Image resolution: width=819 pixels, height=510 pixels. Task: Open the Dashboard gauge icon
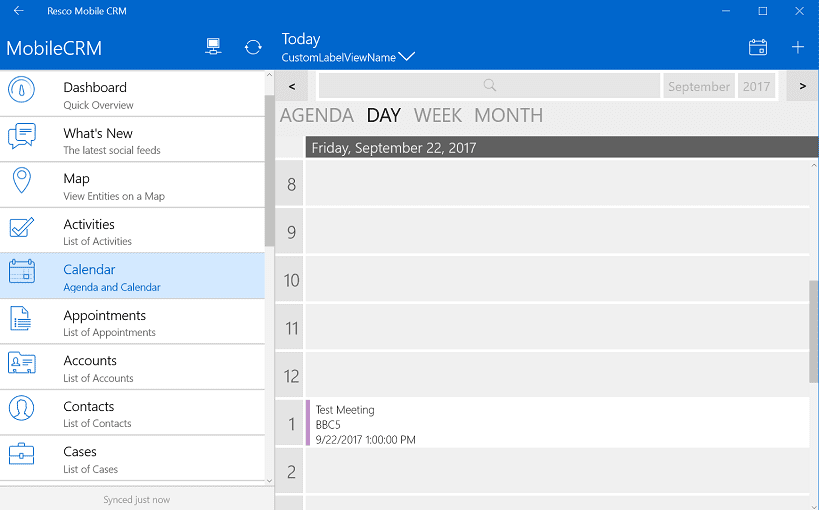coord(21,89)
